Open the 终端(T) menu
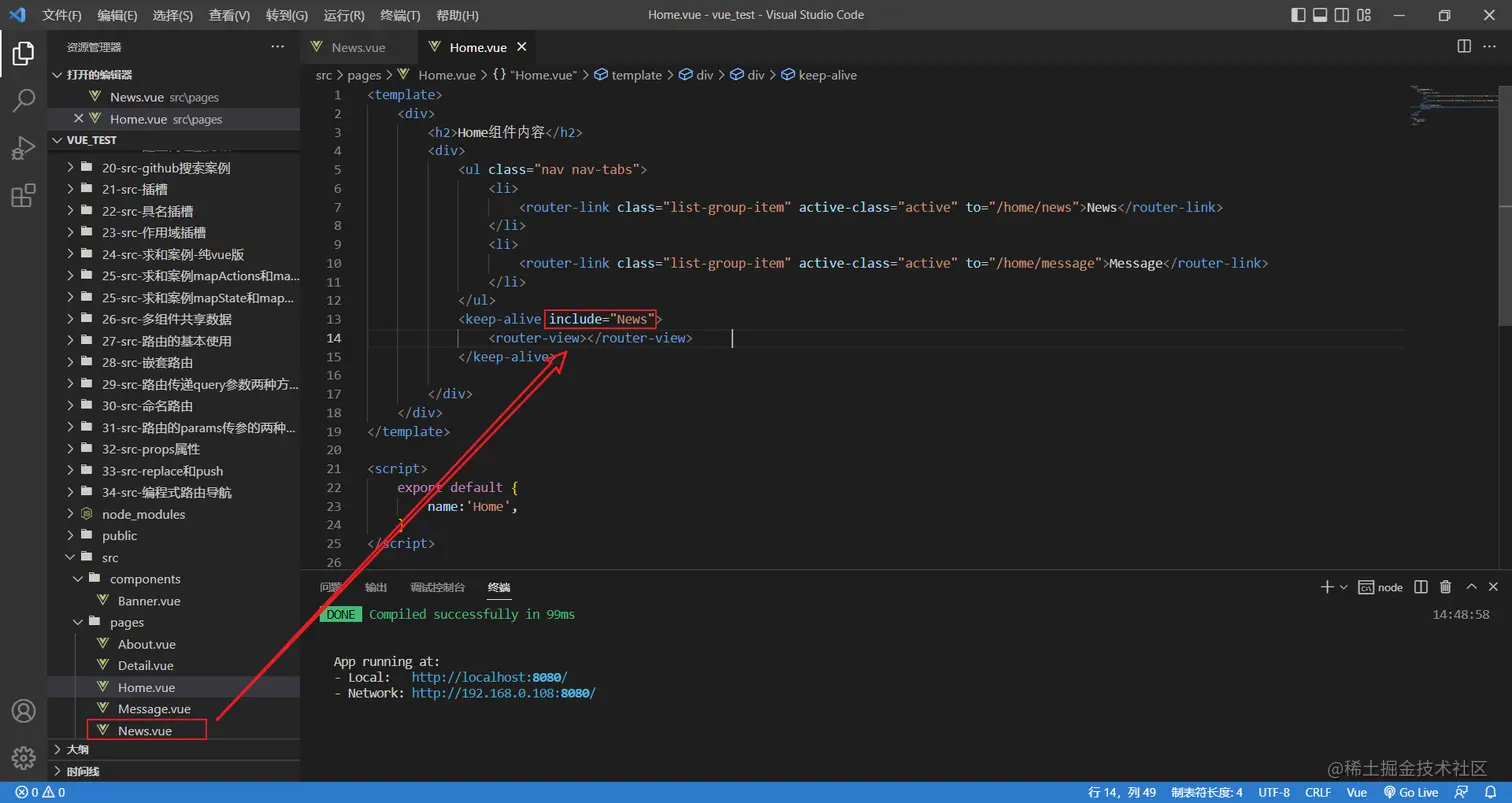 pyautogui.click(x=401, y=15)
